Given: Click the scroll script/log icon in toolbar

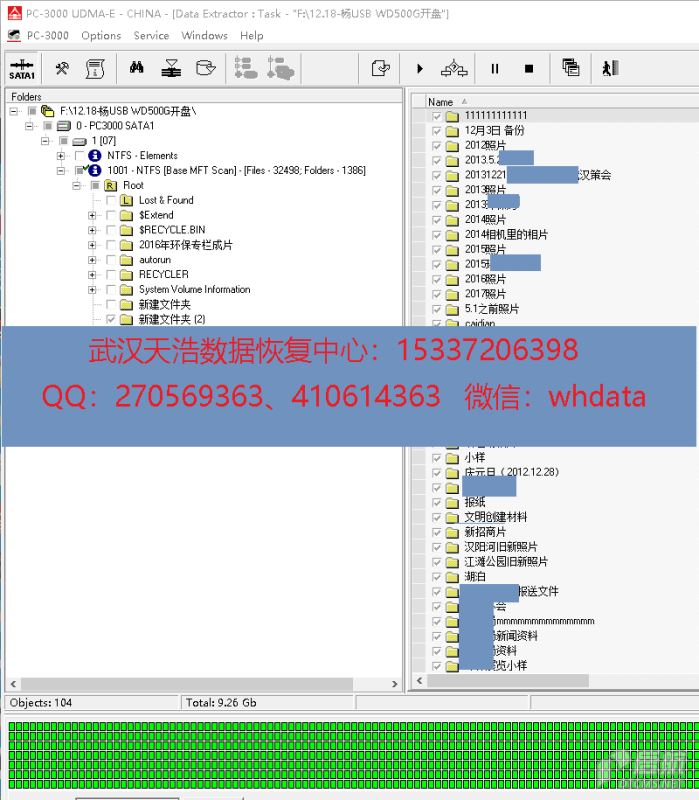Looking at the screenshot, I should [x=95, y=68].
